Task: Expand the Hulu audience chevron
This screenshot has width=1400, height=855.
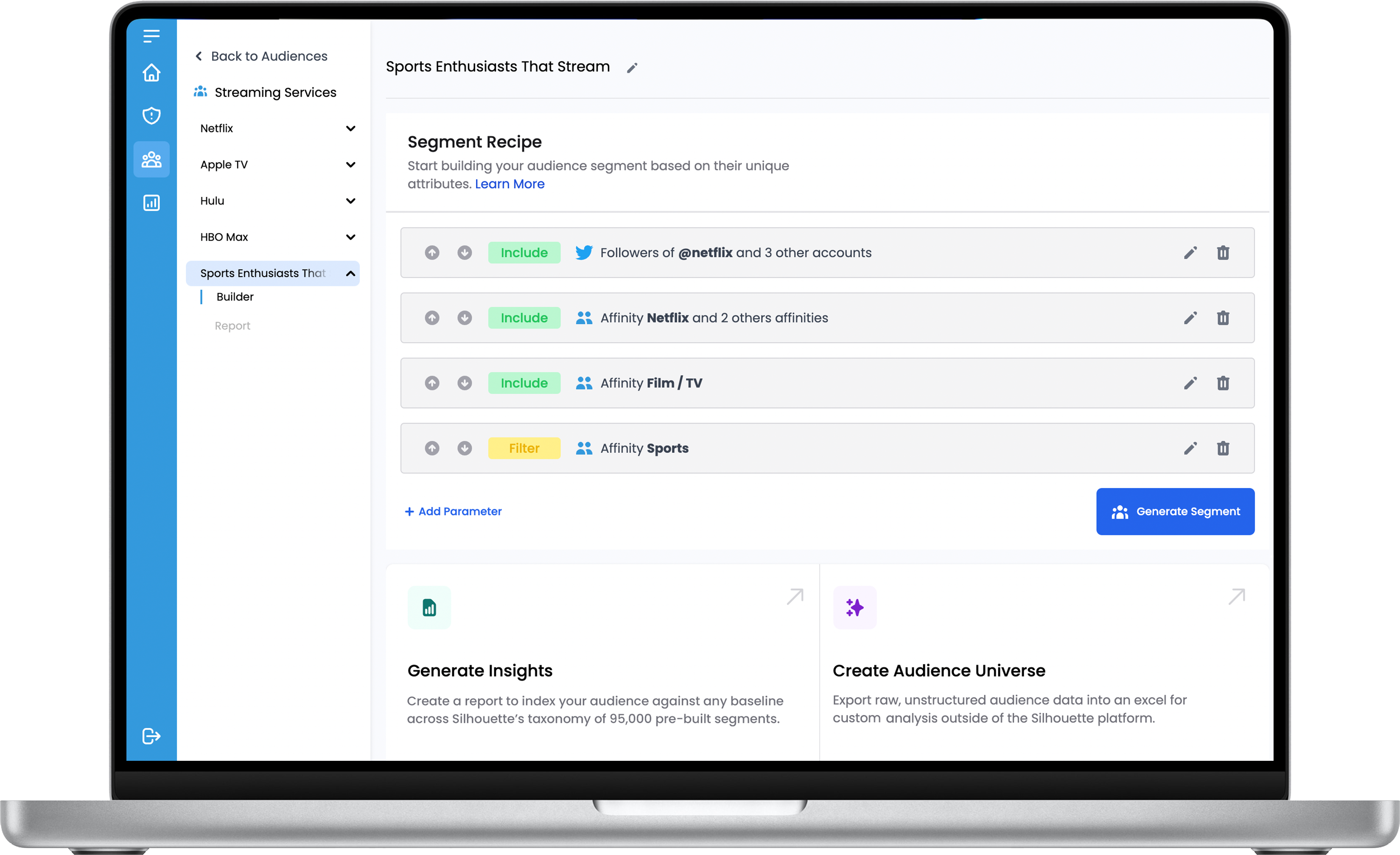Action: (x=350, y=201)
